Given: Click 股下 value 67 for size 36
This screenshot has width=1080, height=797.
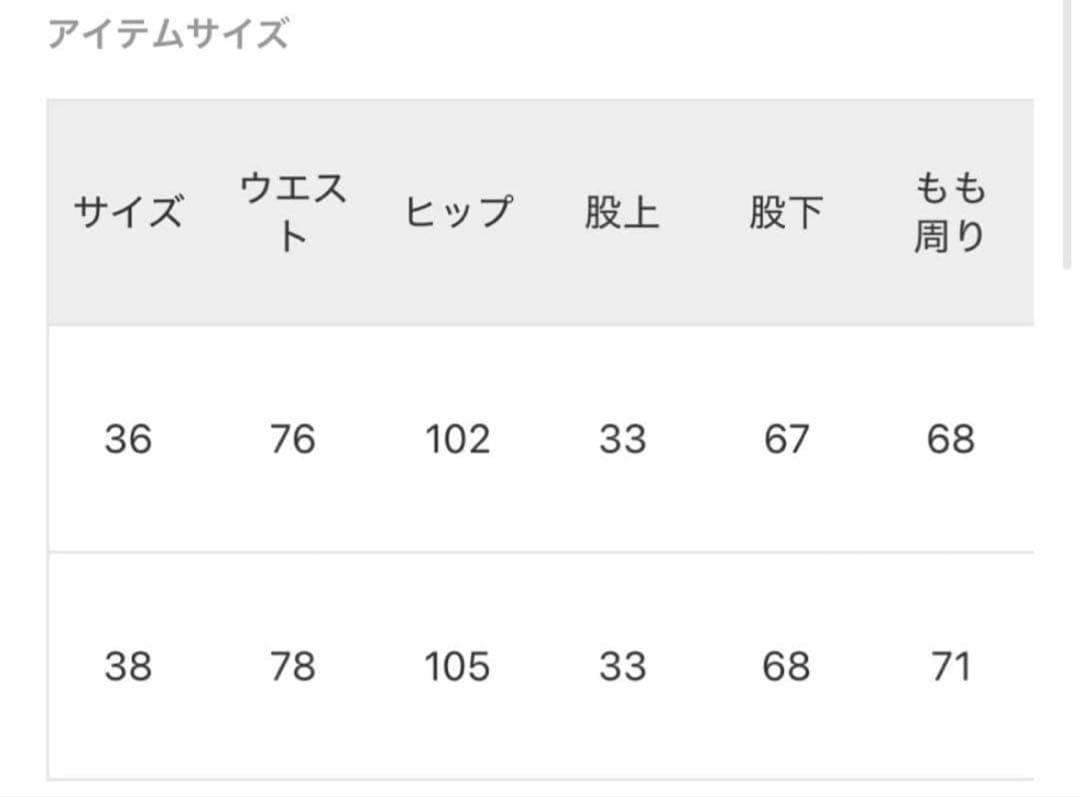Looking at the screenshot, I should point(786,439).
